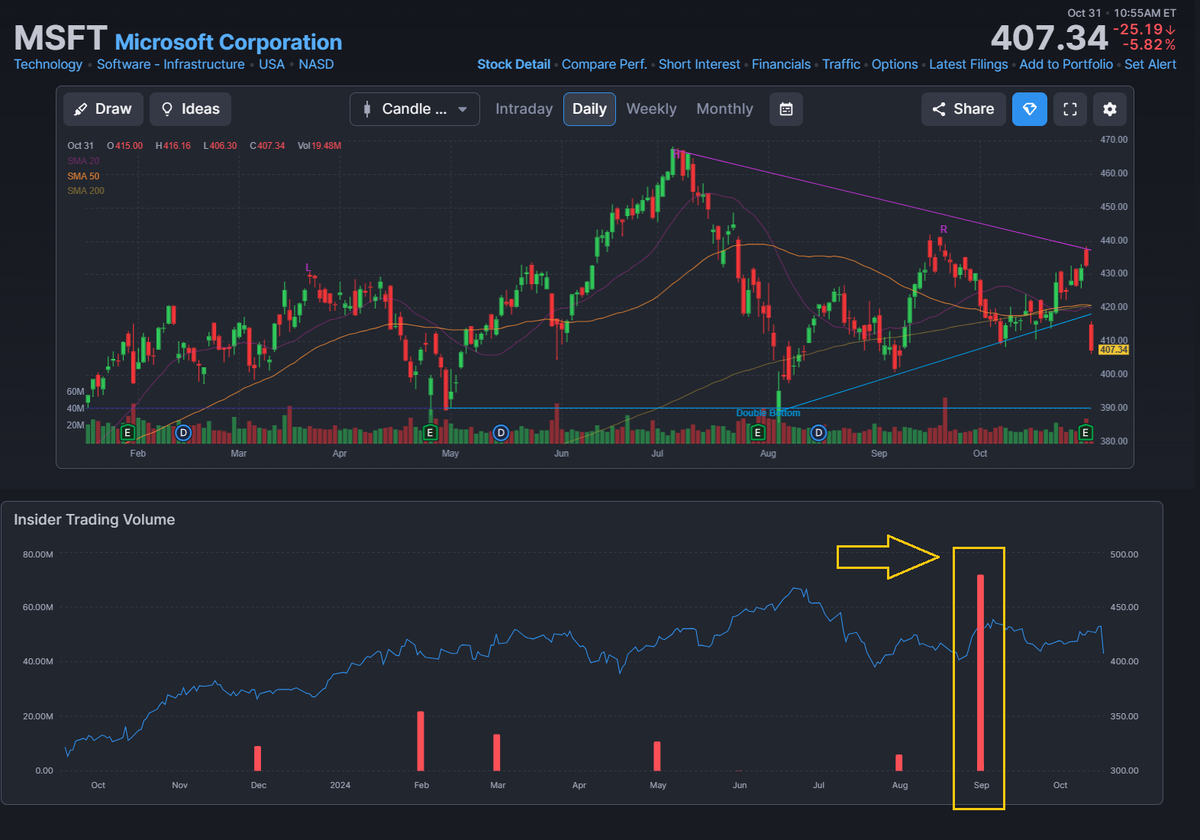Image resolution: width=1200 pixels, height=840 pixels.
Task: Click the SMA 20 indicator label
Action: 82,160
